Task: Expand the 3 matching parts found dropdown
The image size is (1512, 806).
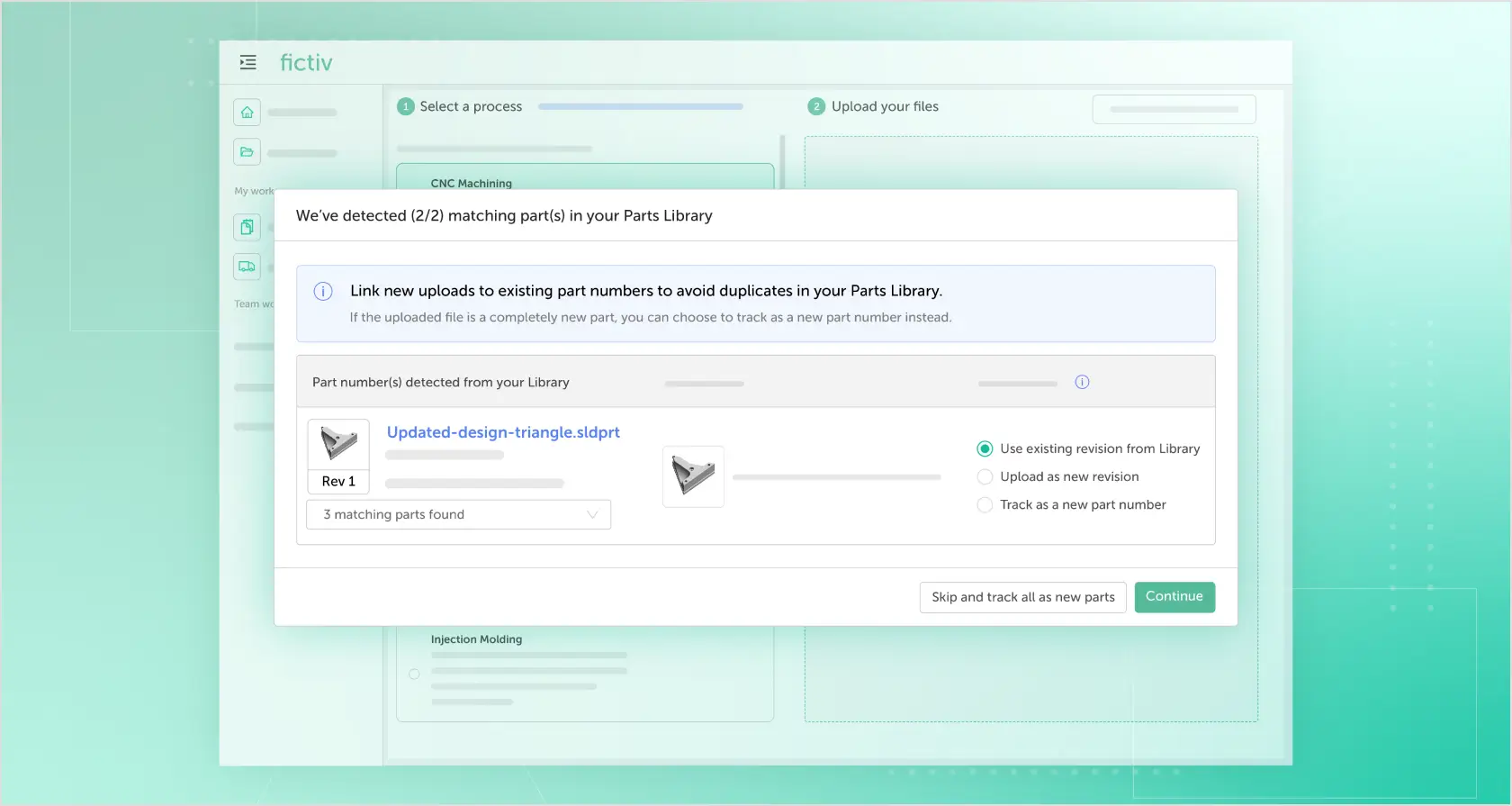Action: coord(458,514)
